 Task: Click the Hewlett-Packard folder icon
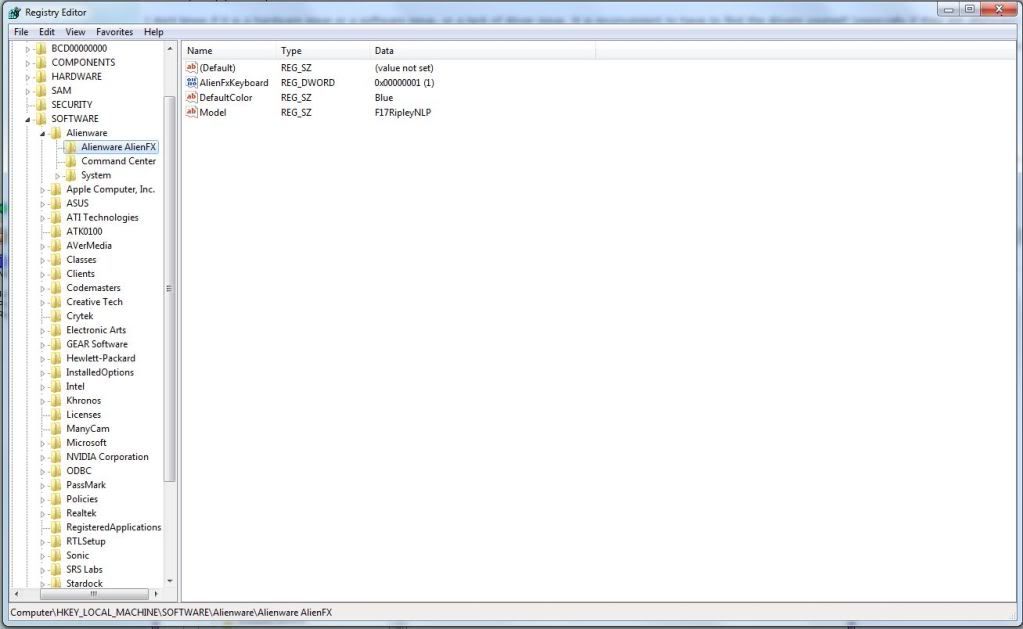pyautogui.click(x=56, y=358)
